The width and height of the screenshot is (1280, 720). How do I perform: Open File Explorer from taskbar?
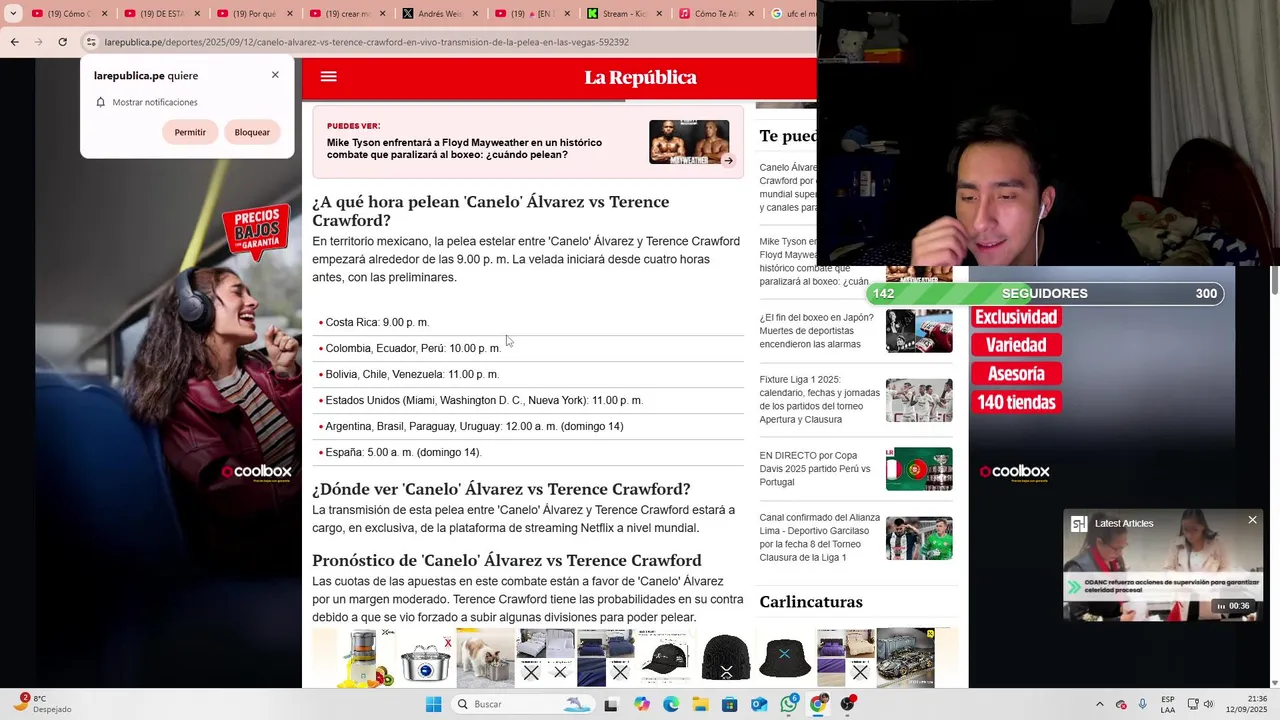(700, 704)
